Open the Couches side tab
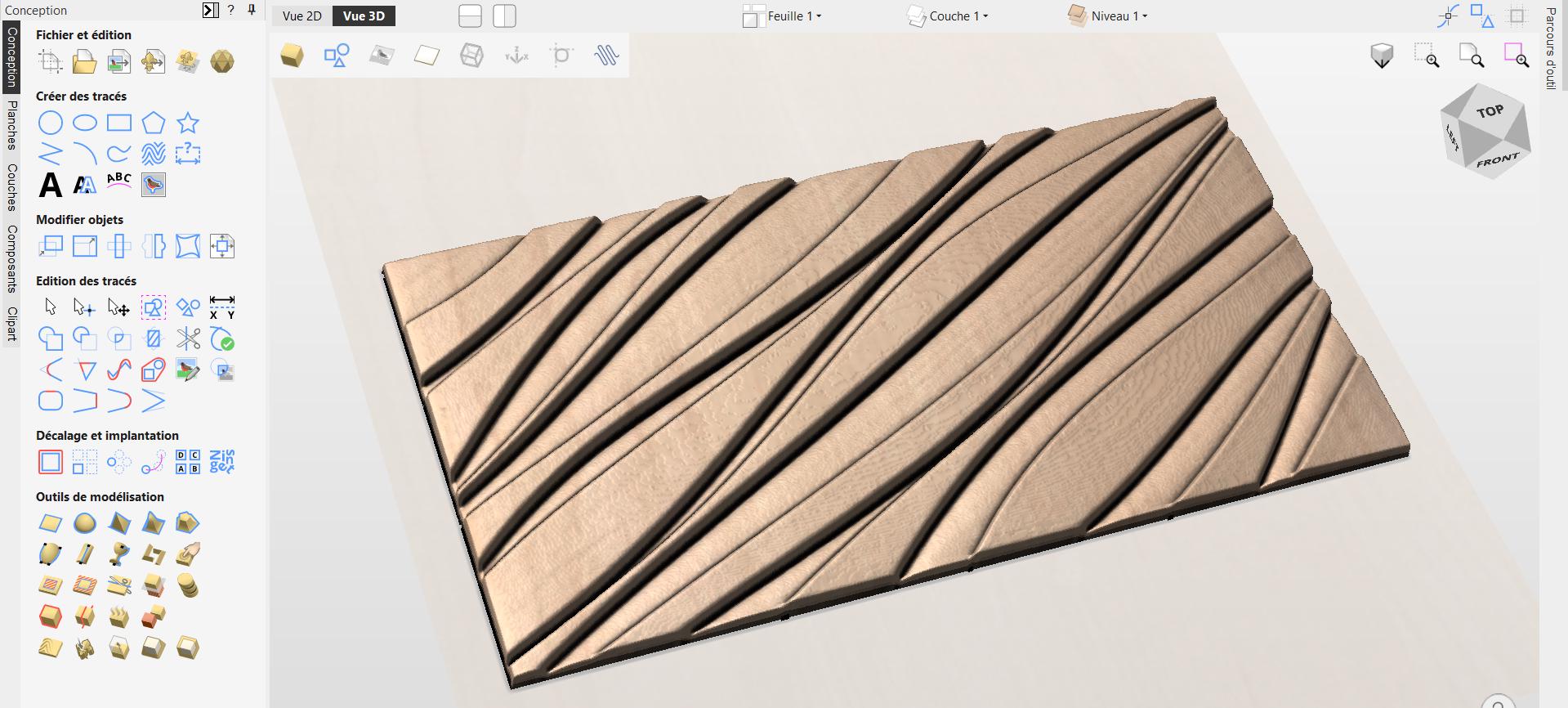The image size is (1568, 708). [x=11, y=186]
